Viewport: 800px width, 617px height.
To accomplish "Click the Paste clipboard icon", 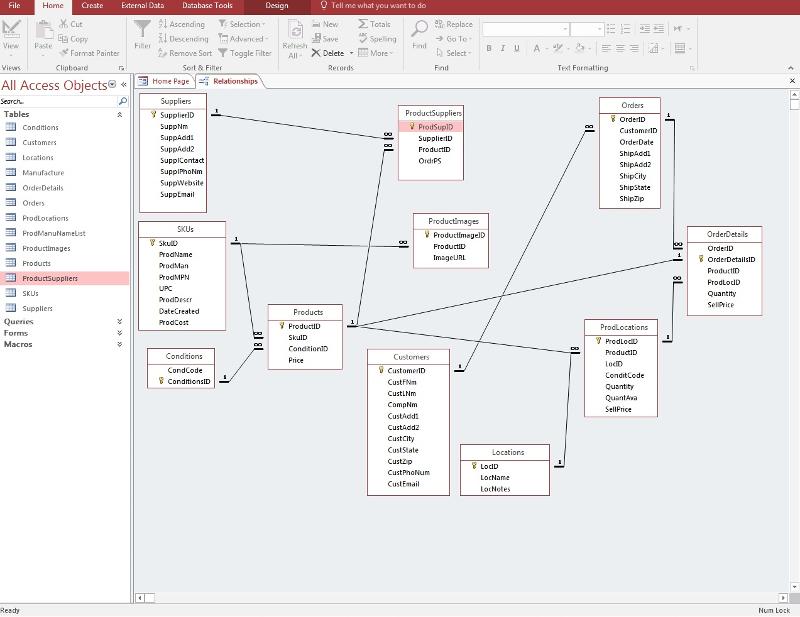I will tap(43, 30).
